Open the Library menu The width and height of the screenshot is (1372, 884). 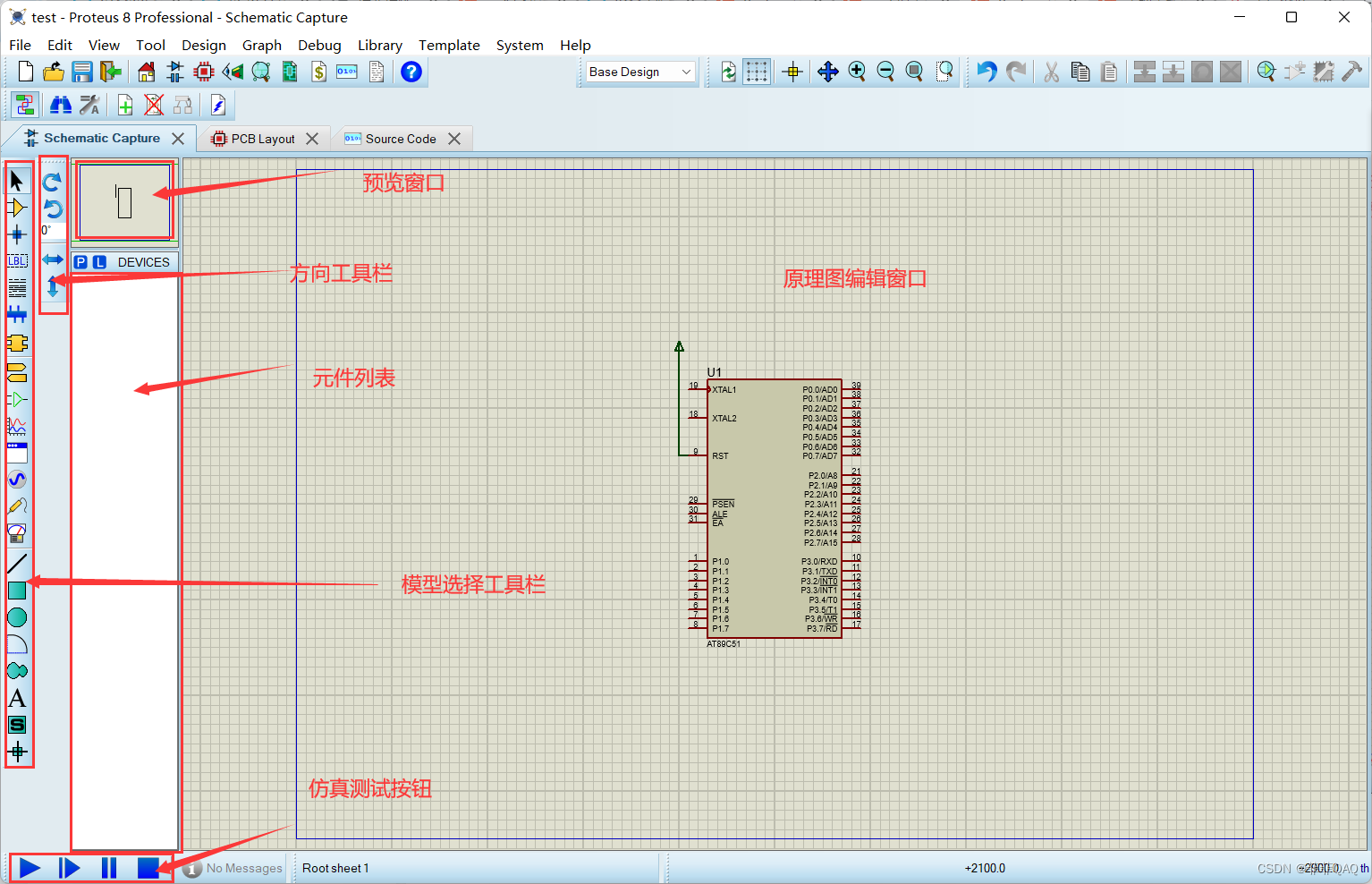(380, 45)
